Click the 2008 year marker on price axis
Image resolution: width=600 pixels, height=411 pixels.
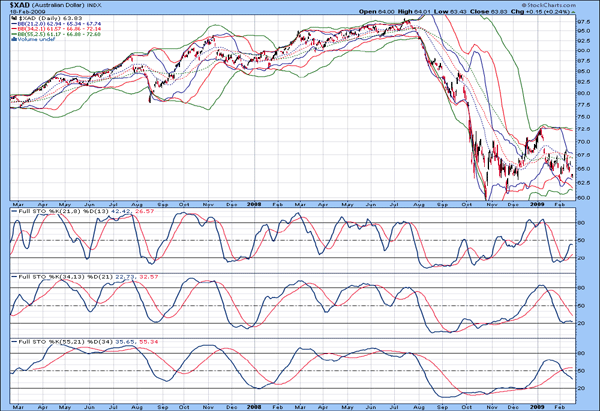click(254, 204)
